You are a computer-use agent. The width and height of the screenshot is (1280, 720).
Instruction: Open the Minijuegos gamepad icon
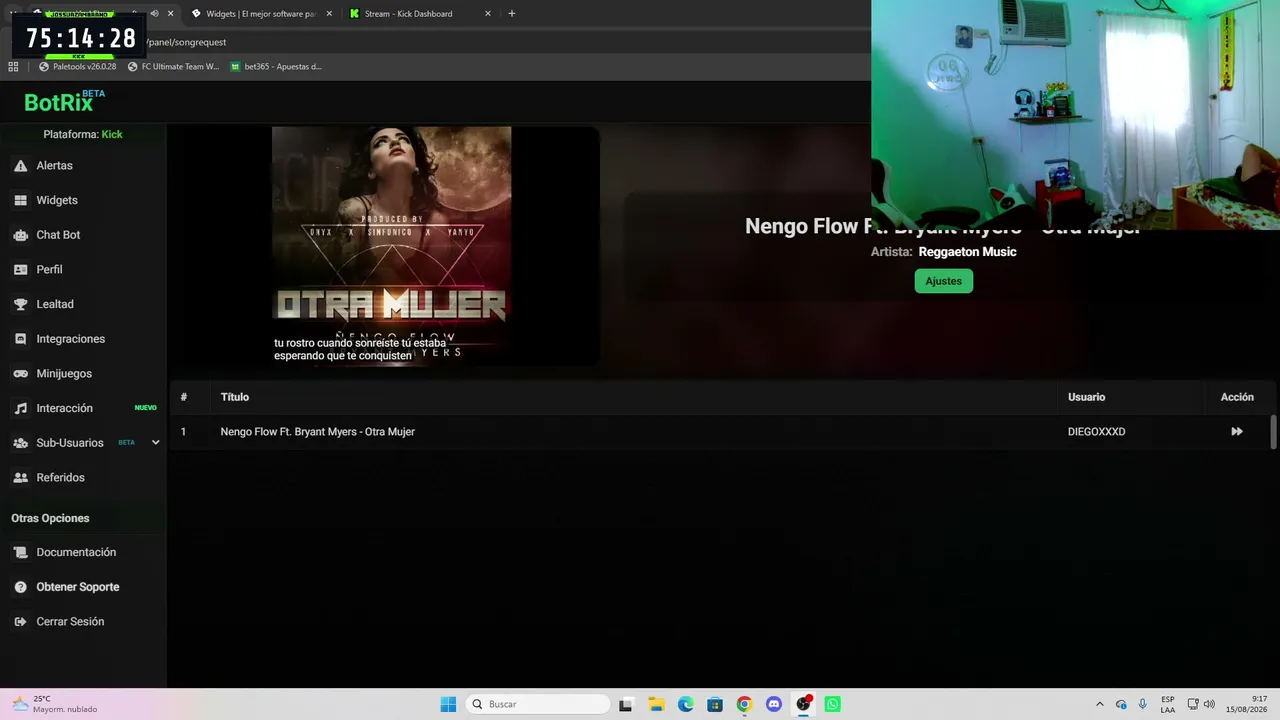click(x=20, y=374)
